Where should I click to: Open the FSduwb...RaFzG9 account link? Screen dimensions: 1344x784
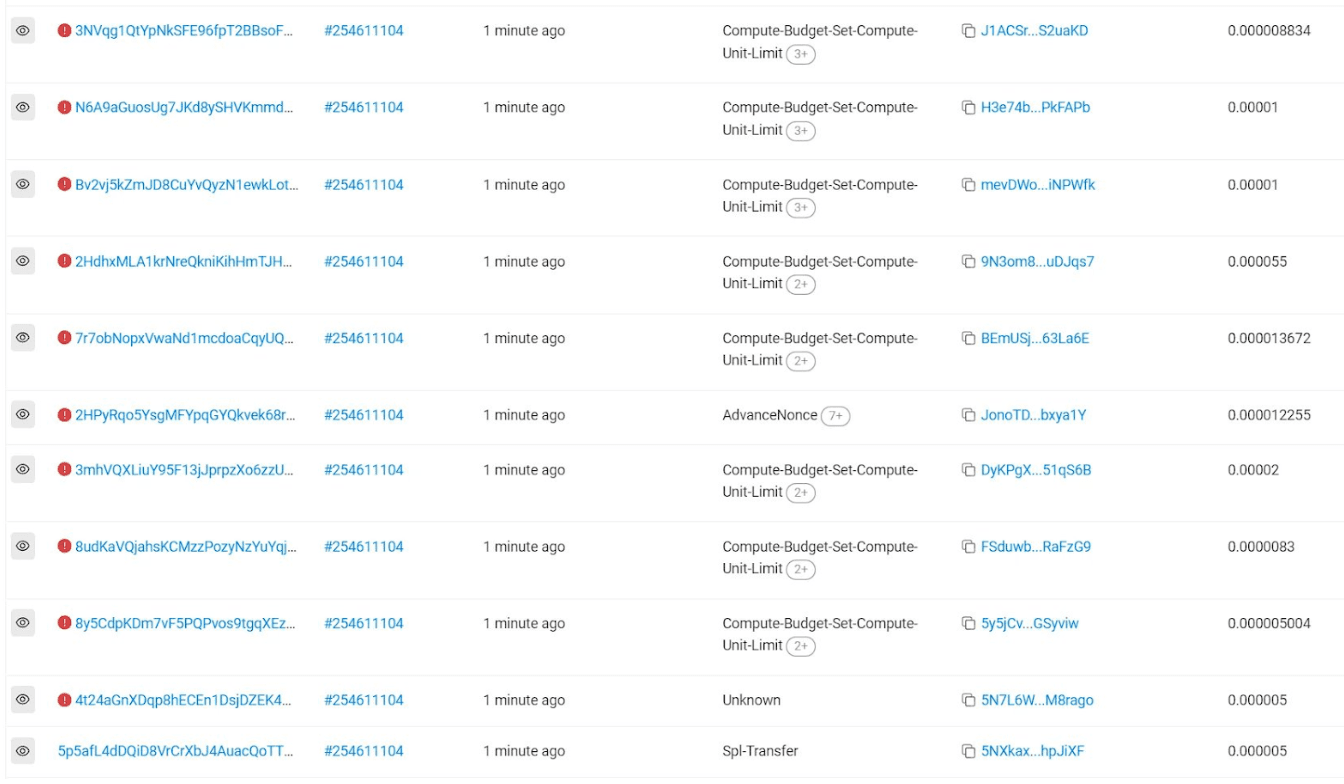coord(1036,547)
